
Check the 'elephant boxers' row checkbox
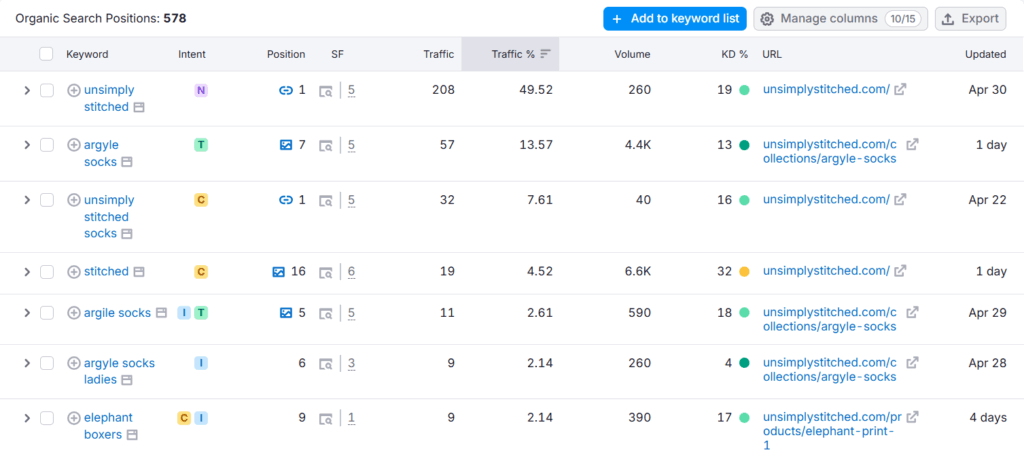(46, 418)
